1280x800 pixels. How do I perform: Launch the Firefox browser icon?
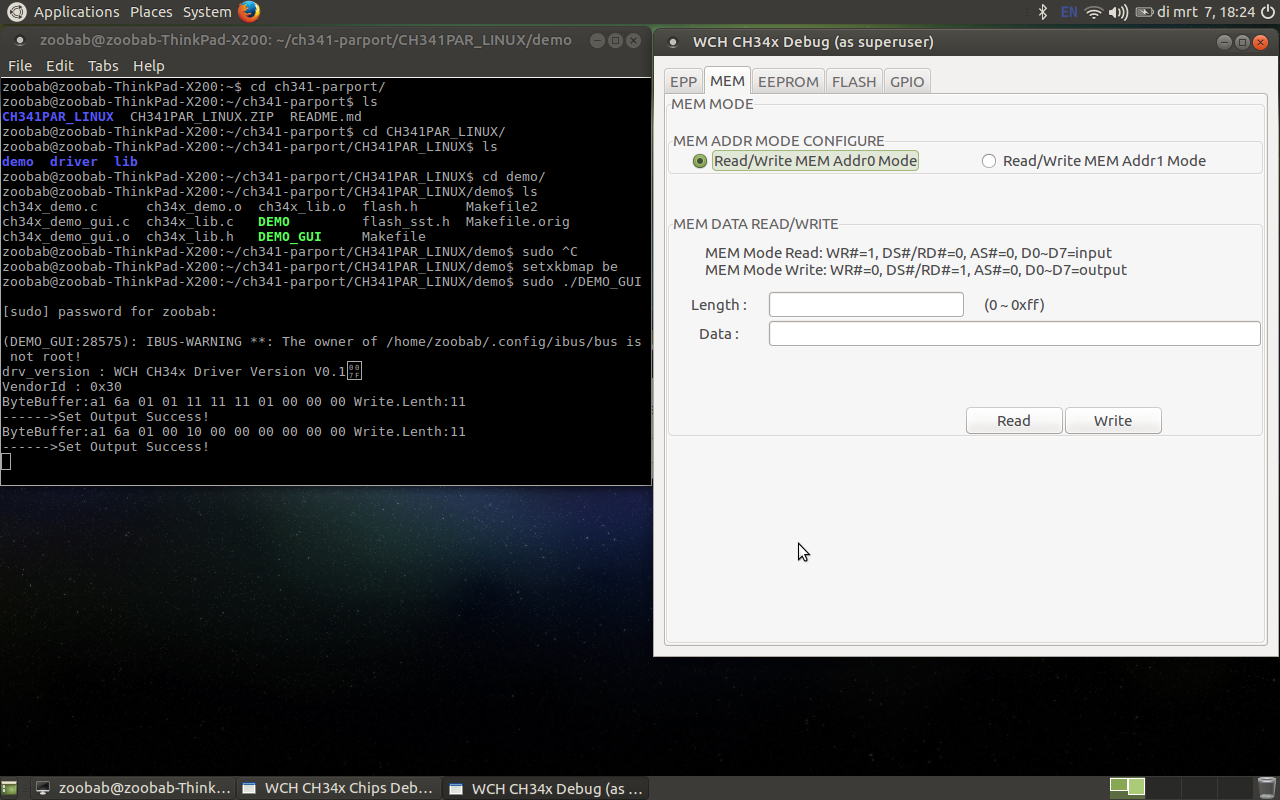[249, 12]
